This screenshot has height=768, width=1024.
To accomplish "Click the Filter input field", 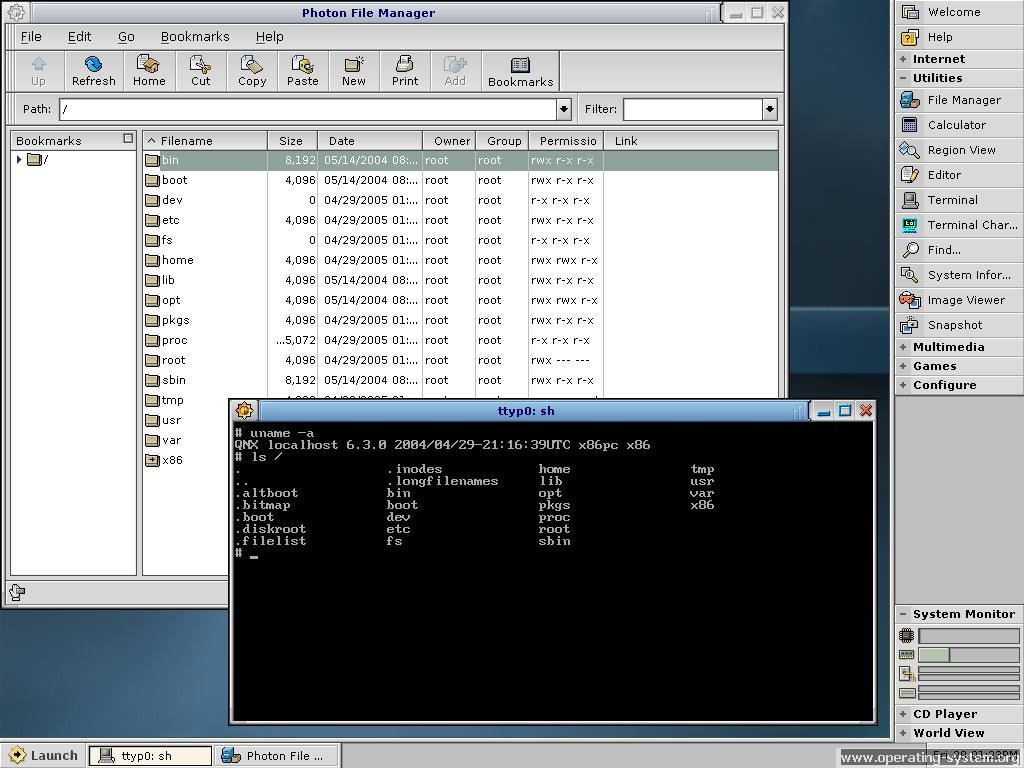I will [693, 109].
